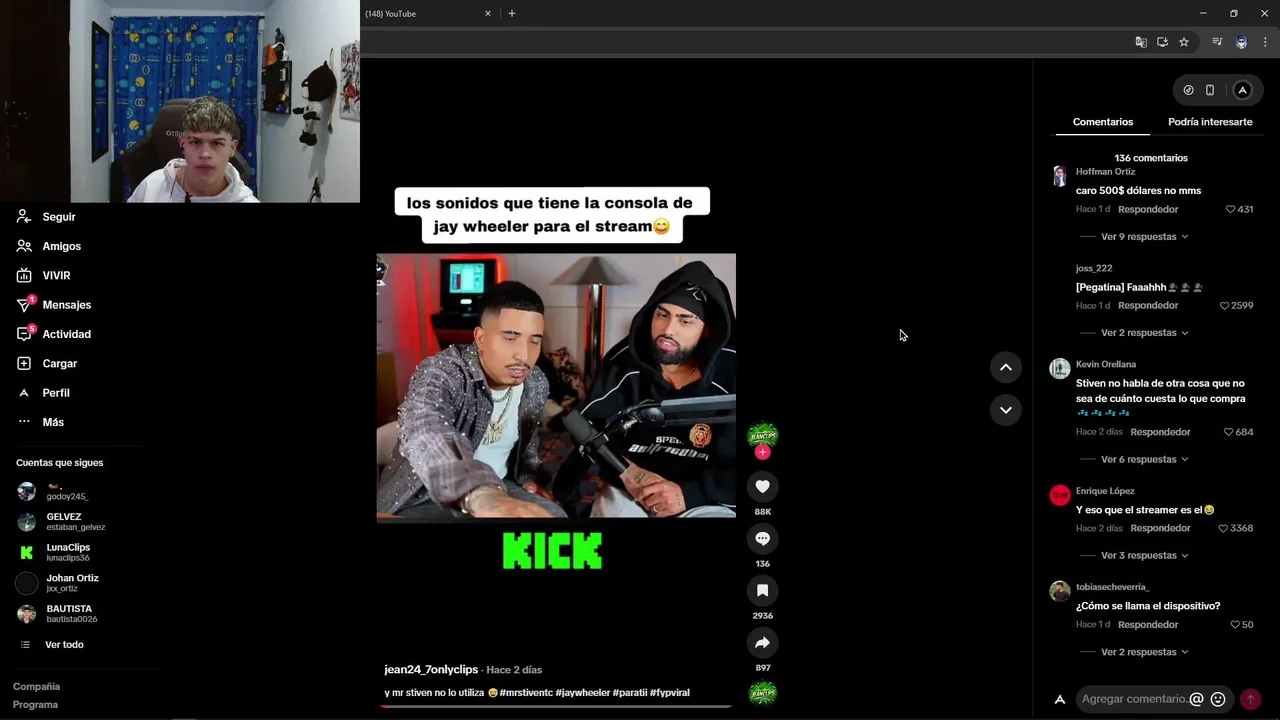Open the Chrome profile avatar
The height and width of the screenshot is (720, 1280).
[x=1241, y=42]
